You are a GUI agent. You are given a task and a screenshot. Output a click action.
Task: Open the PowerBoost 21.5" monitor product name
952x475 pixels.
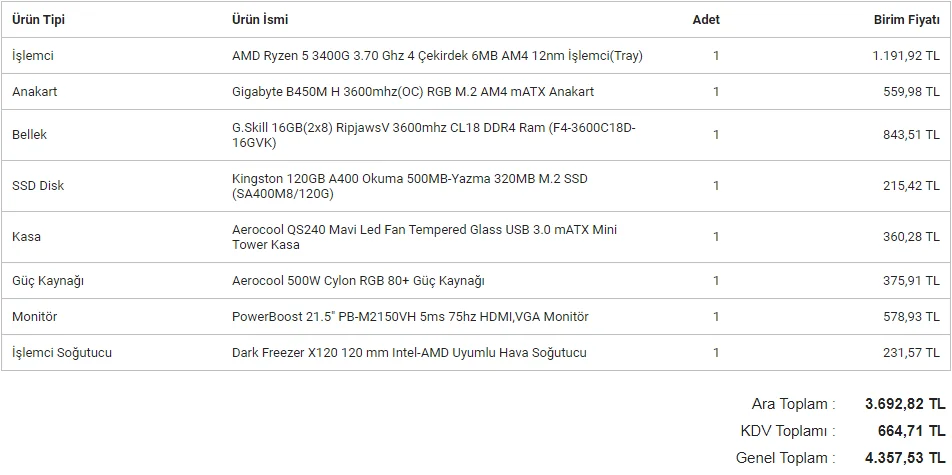(410, 317)
